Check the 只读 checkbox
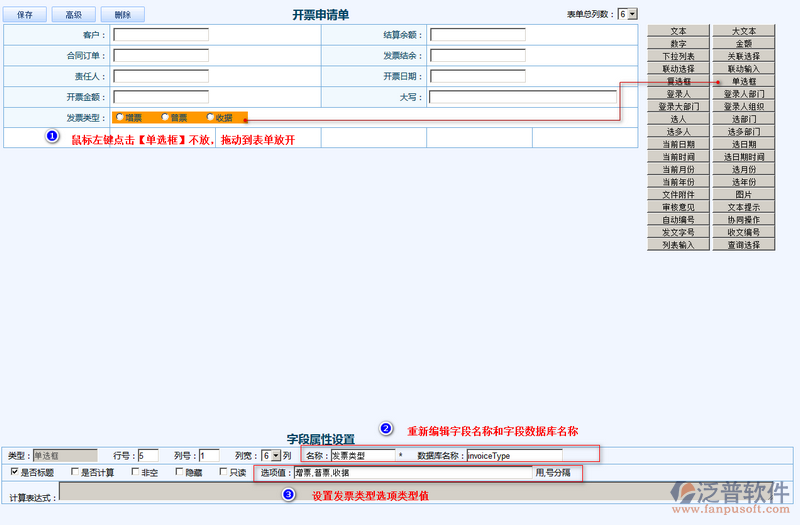 coord(223,472)
